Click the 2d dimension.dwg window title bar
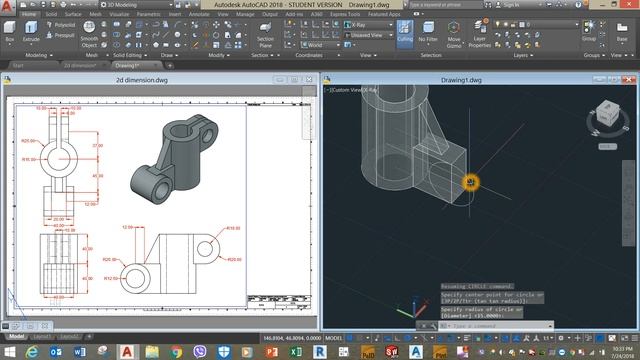 coord(142,80)
